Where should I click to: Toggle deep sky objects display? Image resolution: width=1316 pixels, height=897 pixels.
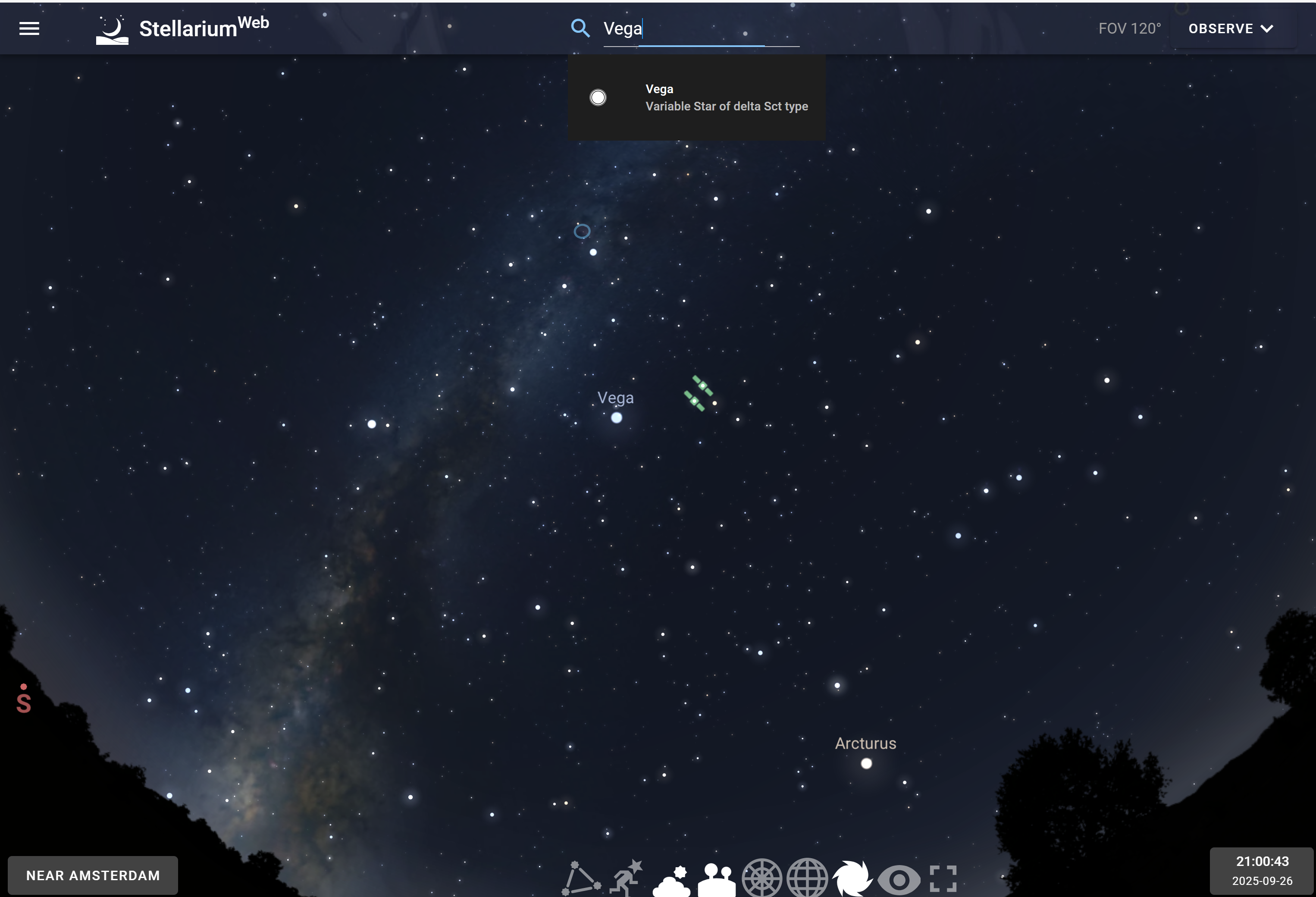852,878
